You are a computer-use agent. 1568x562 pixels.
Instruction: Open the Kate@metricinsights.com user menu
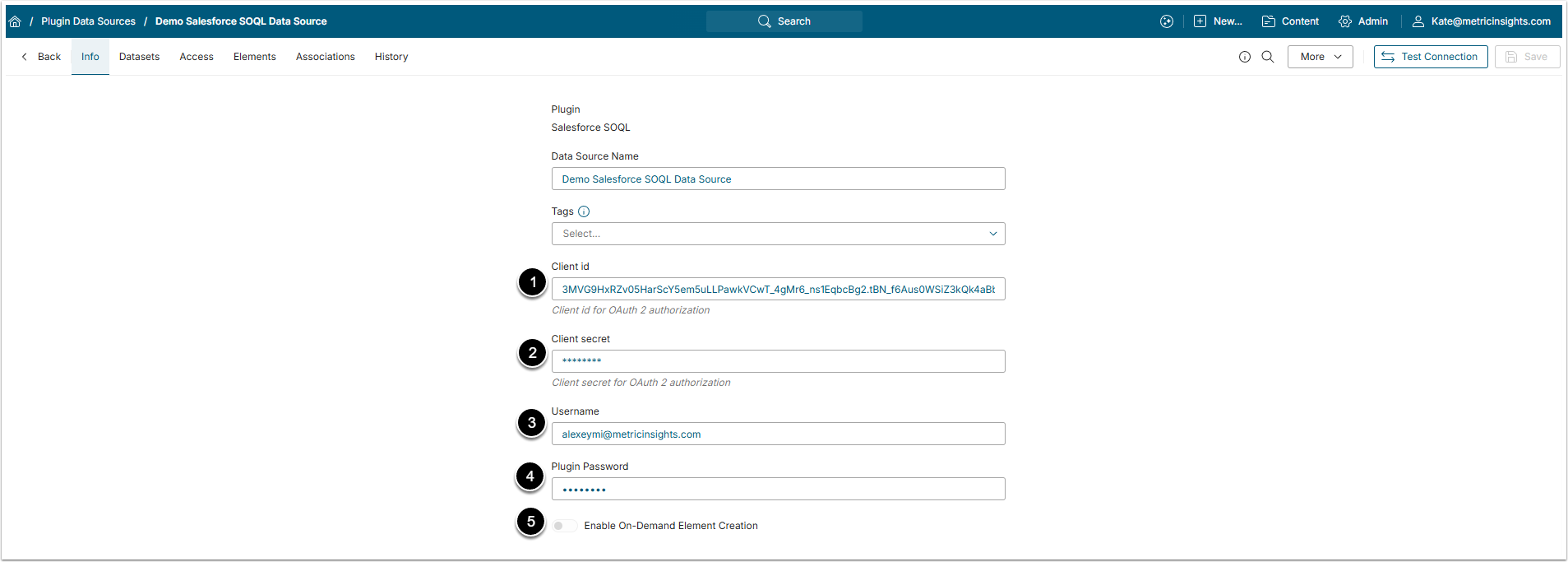1482,21
